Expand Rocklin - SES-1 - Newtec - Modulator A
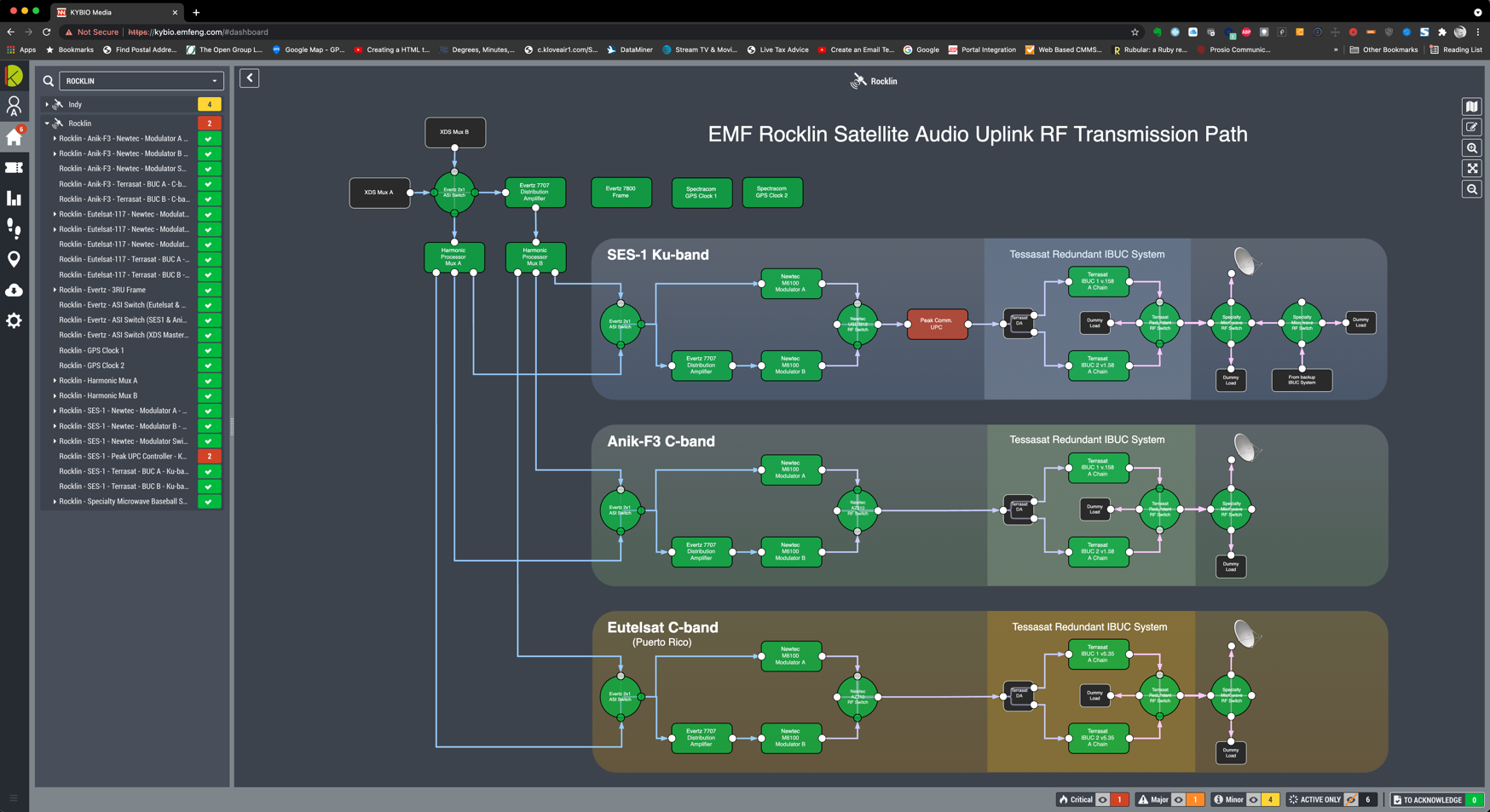This screenshot has width=1490, height=812. [x=55, y=411]
